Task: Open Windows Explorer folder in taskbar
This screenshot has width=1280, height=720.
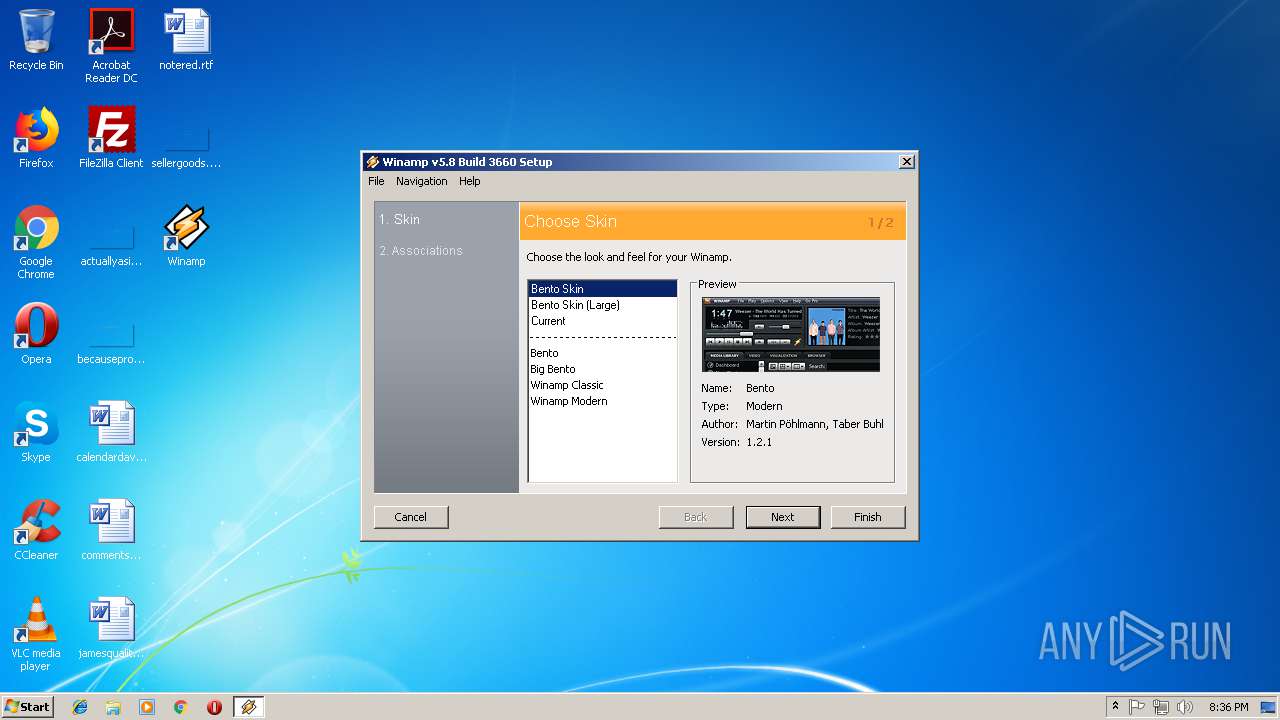Action: tap(113, 707)
